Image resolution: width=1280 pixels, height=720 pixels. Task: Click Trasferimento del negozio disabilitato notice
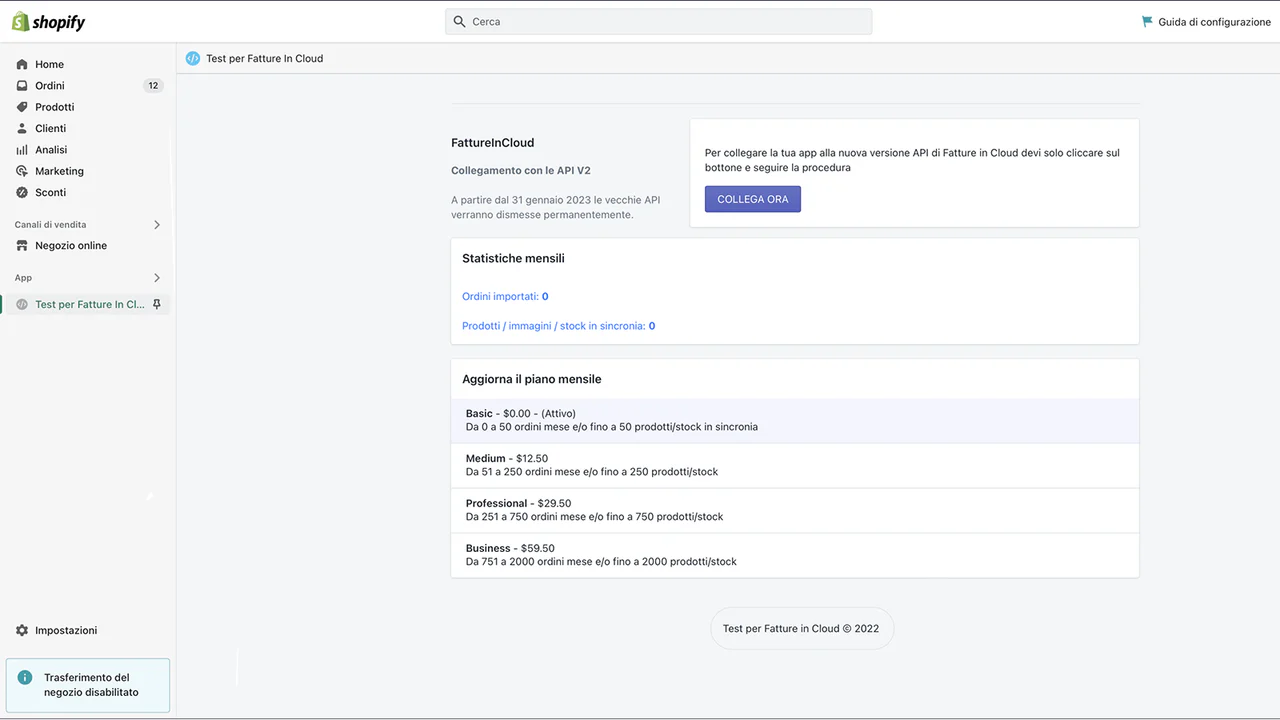(x=88, y=685)
